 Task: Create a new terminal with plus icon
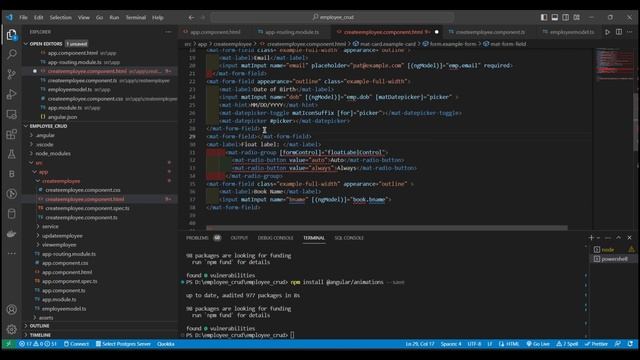[591, 238]
